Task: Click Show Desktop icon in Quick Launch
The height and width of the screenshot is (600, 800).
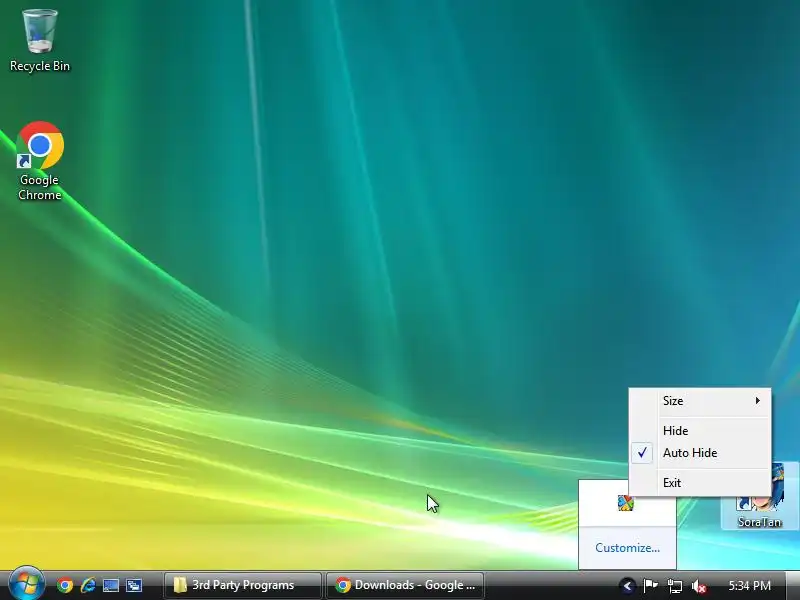Action: (111, 585)
